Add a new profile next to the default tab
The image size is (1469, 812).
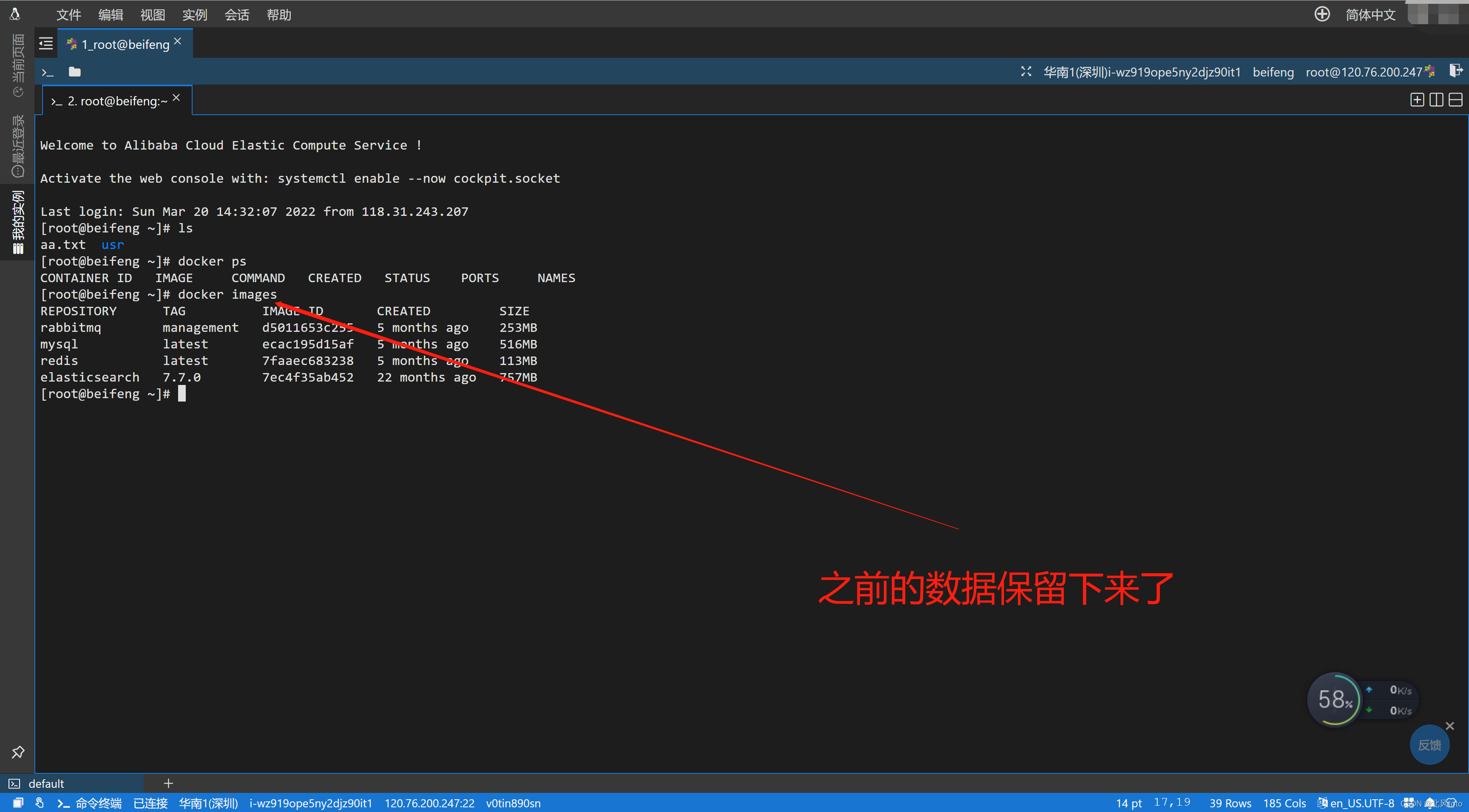[x=168, y=783]
